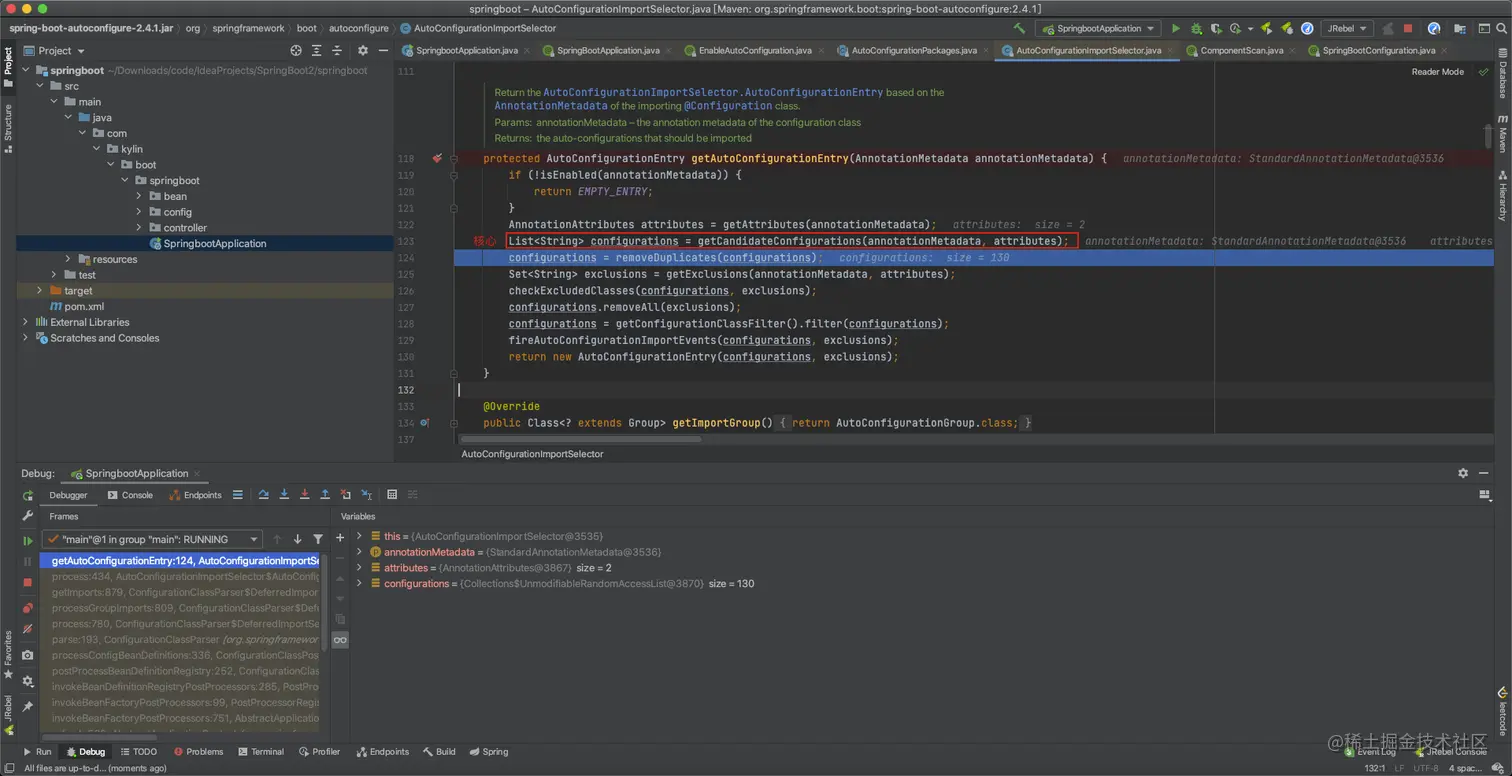1512x776 pixels.
Task: Expand the configurations variable in the Variables panel
Action: [359, 583]
